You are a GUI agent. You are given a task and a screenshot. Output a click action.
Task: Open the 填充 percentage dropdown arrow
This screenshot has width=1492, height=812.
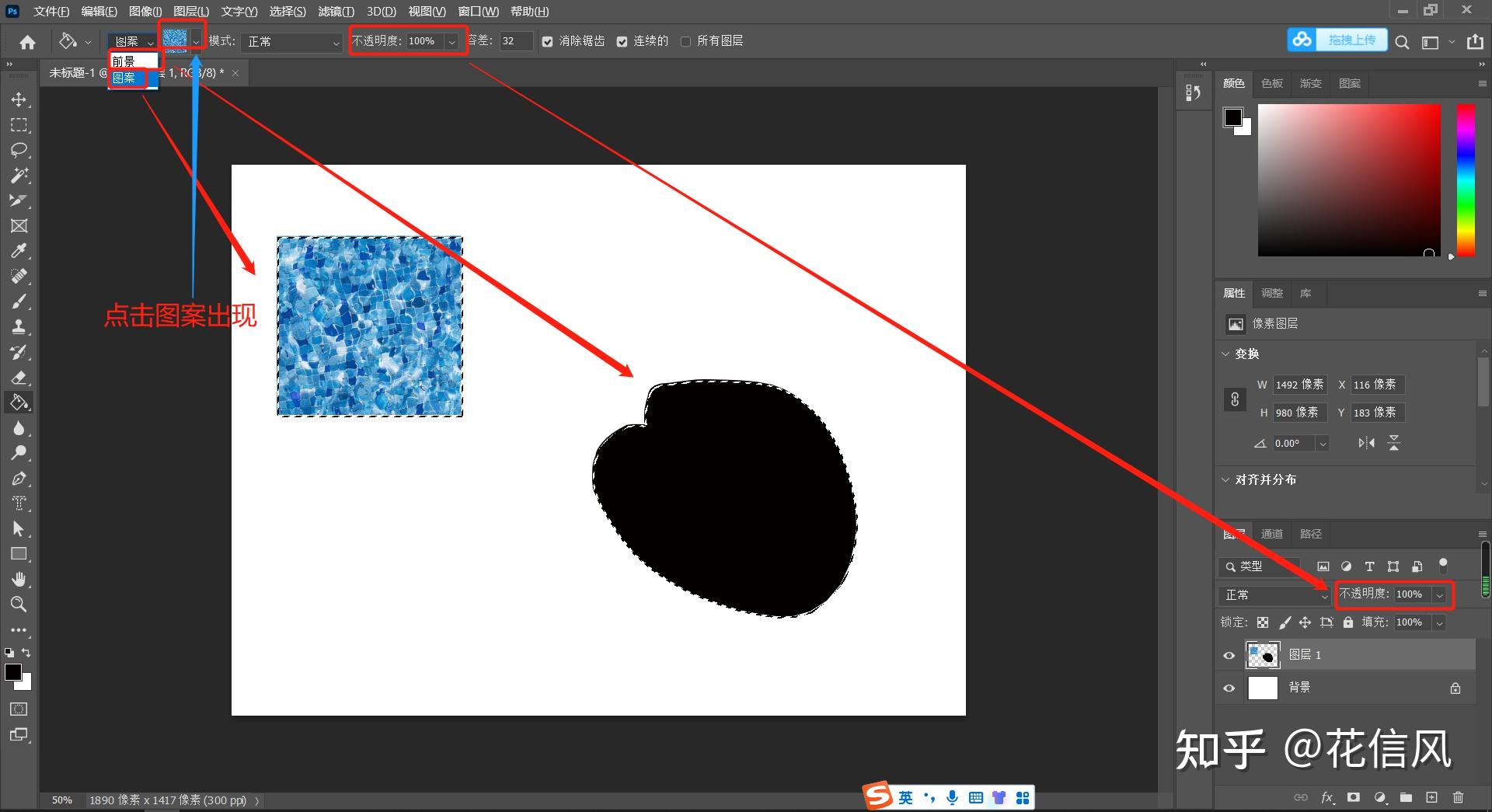click(1439, 623)
